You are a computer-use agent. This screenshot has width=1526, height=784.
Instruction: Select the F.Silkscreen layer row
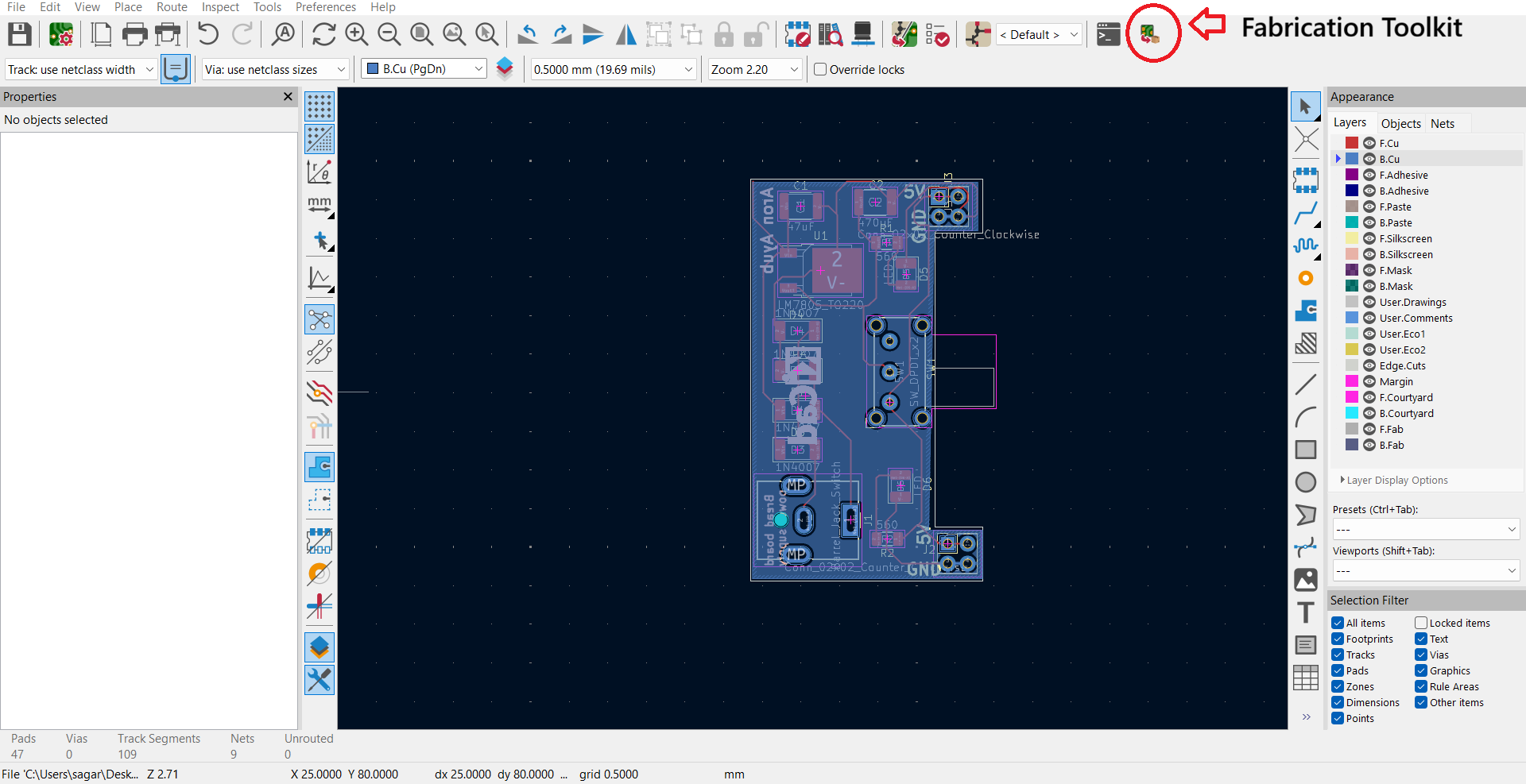click(x=1428, y=238)
